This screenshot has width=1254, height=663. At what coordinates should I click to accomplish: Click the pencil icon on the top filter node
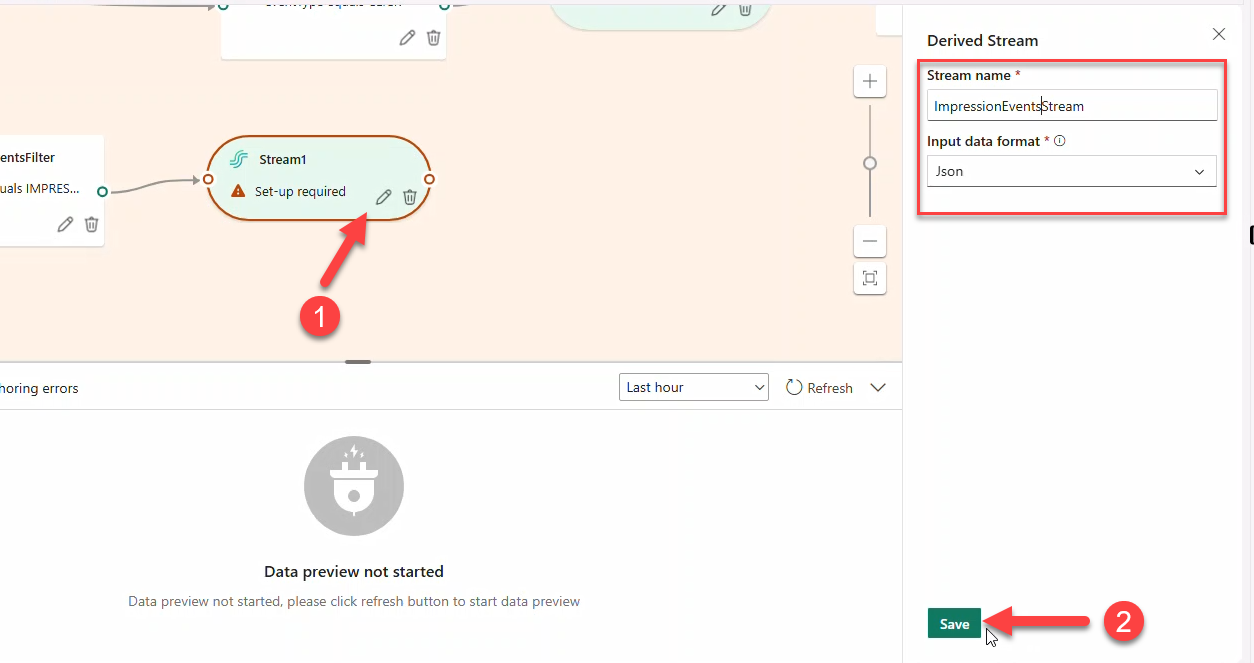407,37
